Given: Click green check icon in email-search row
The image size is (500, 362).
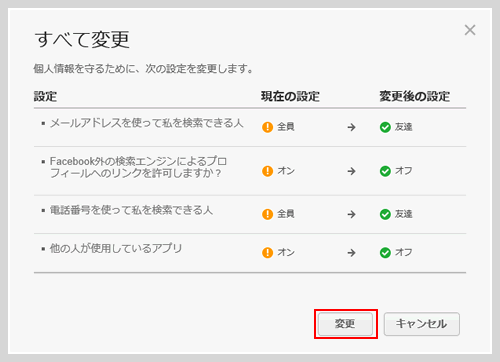Looking at the screenshot, I should point(385,127).
